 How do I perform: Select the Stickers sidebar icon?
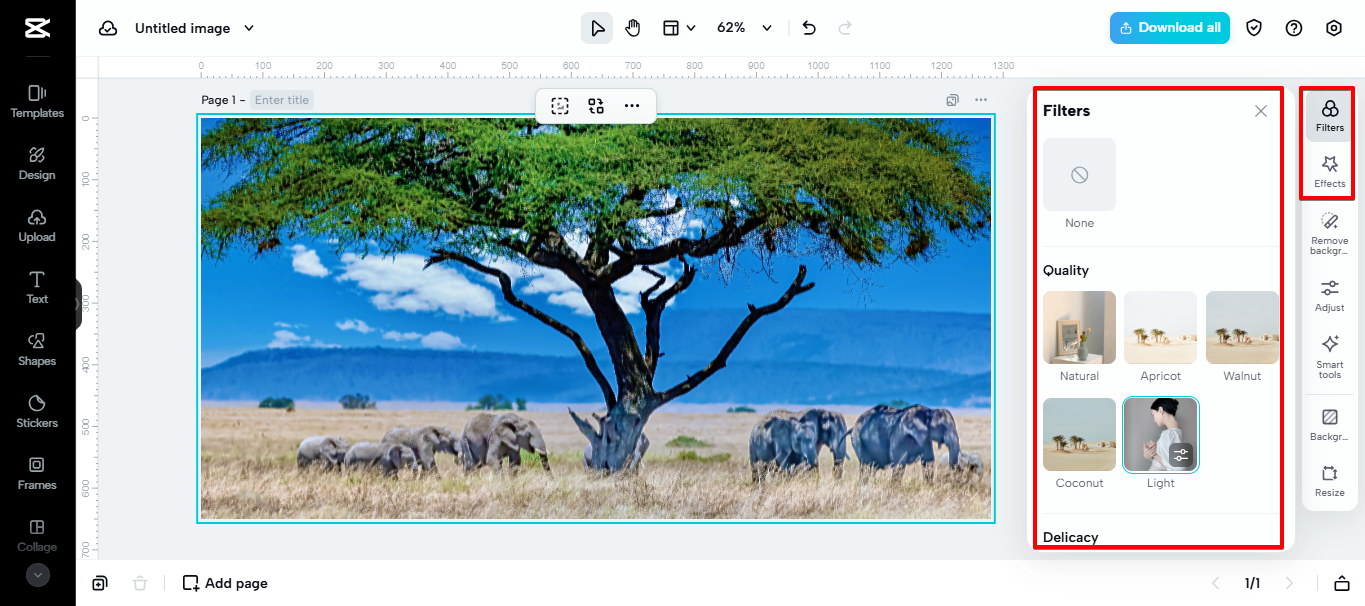click(37, 411)
